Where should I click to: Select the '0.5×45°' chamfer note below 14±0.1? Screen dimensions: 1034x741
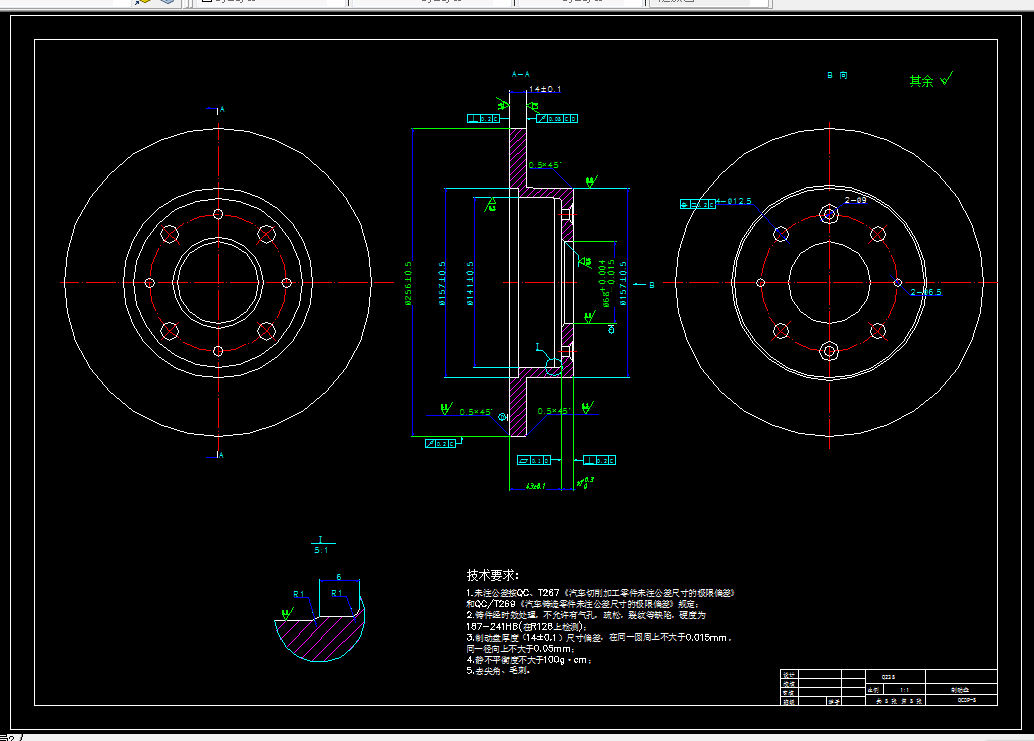point(545,165)
